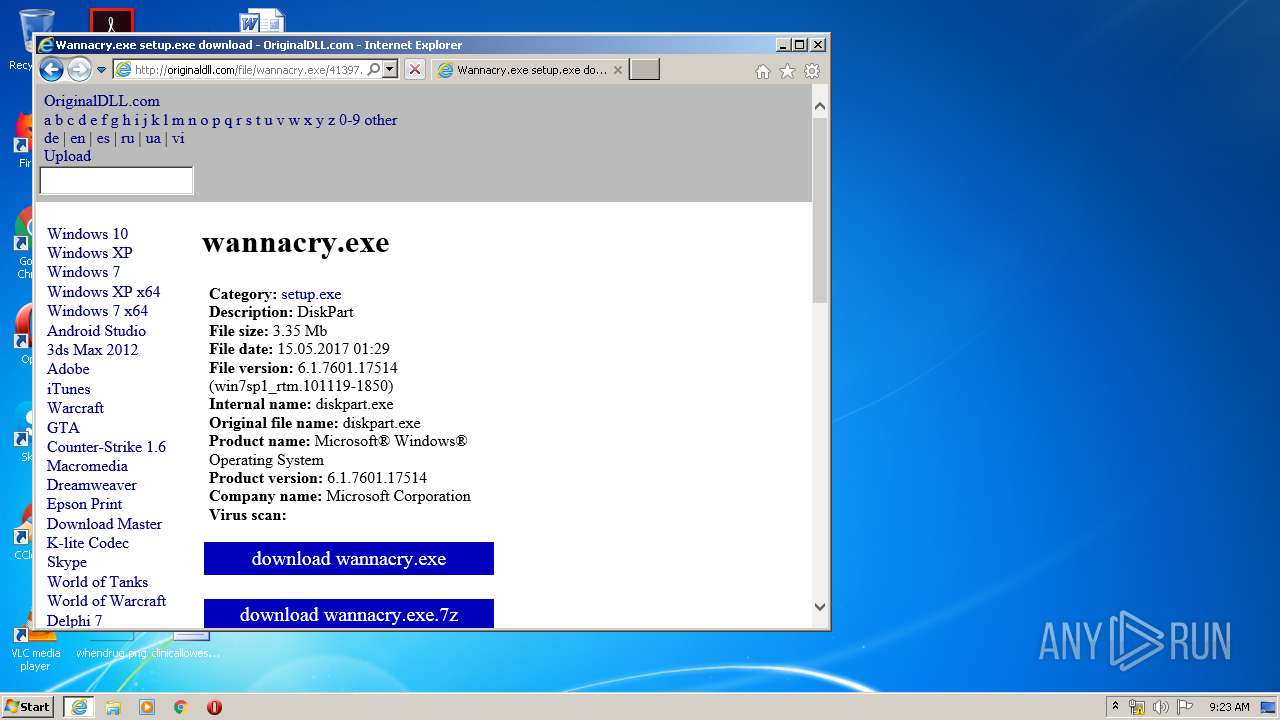The image size is (1280, 720).
Task: Open the Windows Start button
Action: (x=27, y=706)
